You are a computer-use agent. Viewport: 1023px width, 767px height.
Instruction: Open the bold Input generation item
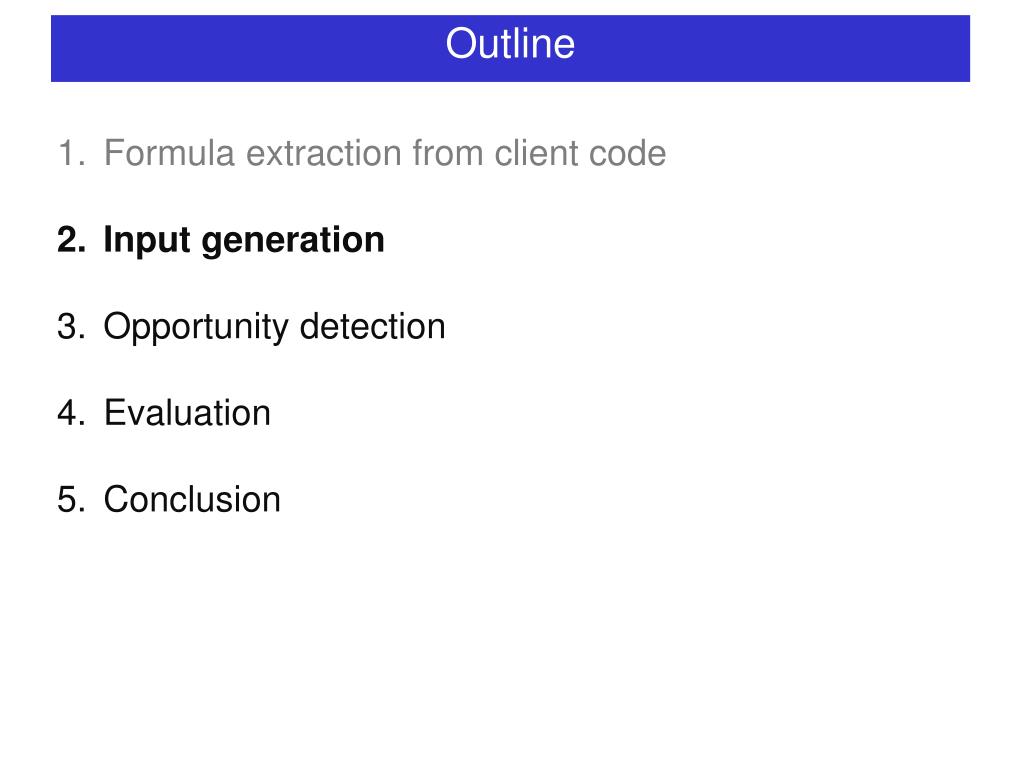(x=244, y=241)
